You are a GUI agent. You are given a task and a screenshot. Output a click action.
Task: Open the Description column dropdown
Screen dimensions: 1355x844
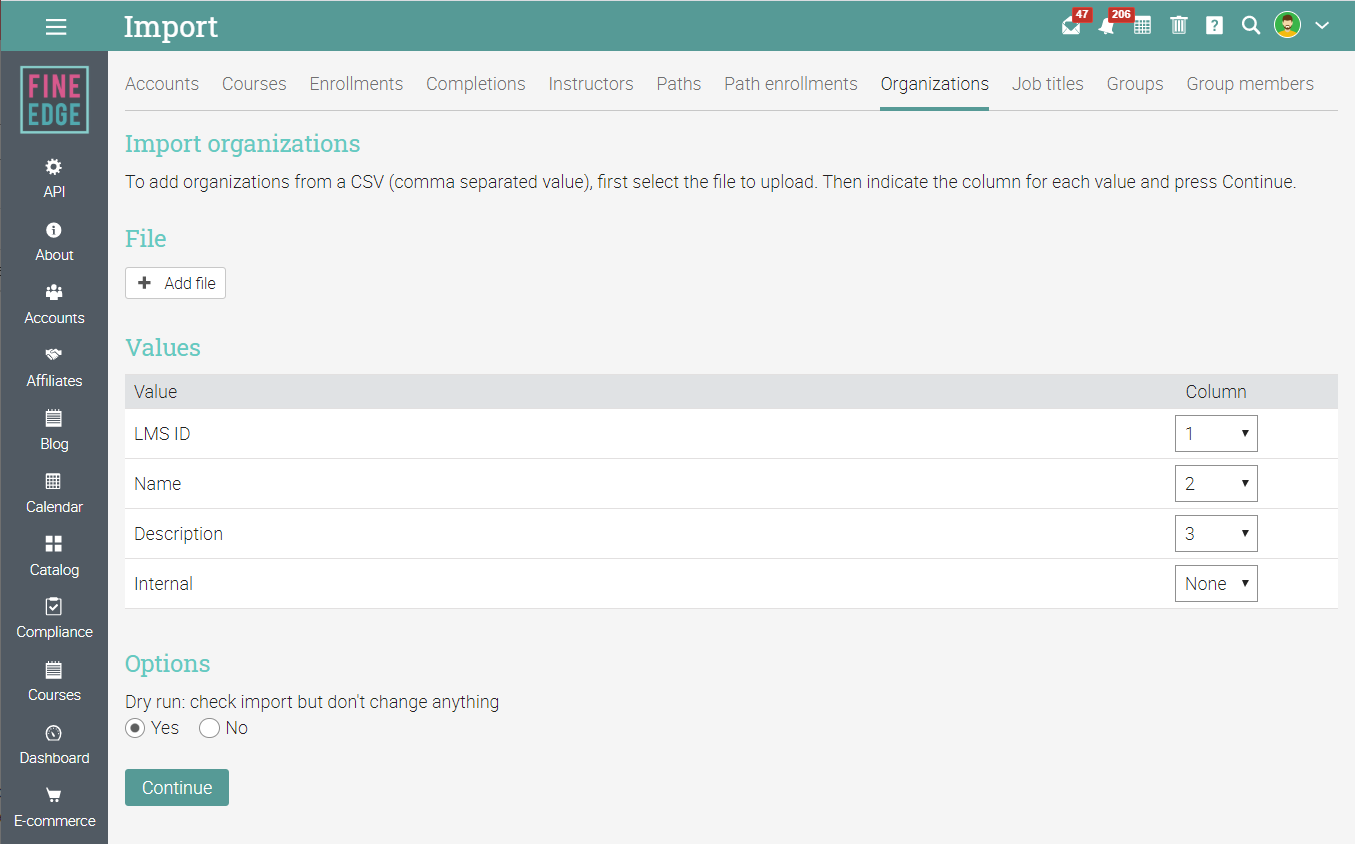[x=1216, y=534]
